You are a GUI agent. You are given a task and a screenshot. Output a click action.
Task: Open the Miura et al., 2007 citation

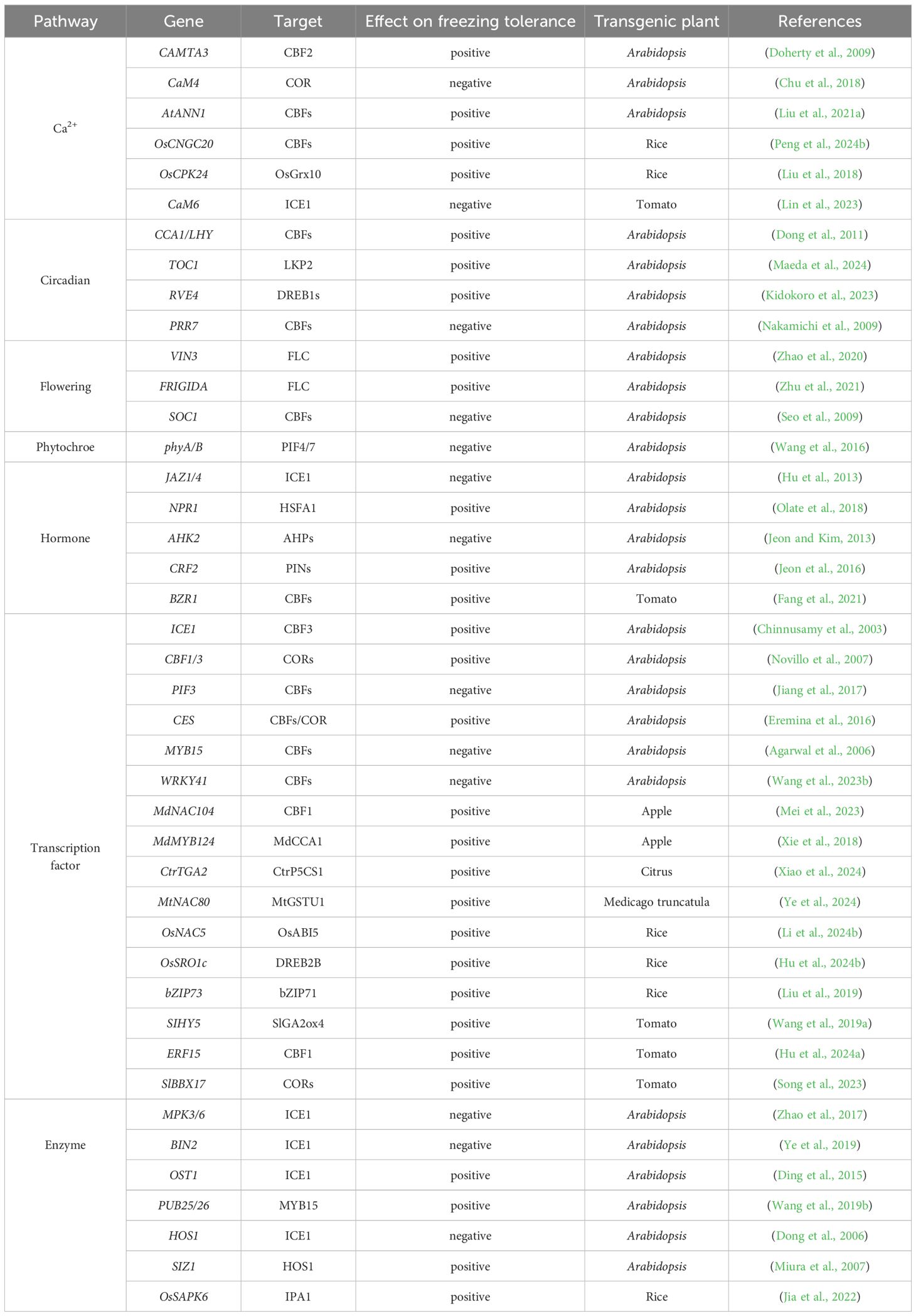pyautogui.click(x=819, y=1266)
